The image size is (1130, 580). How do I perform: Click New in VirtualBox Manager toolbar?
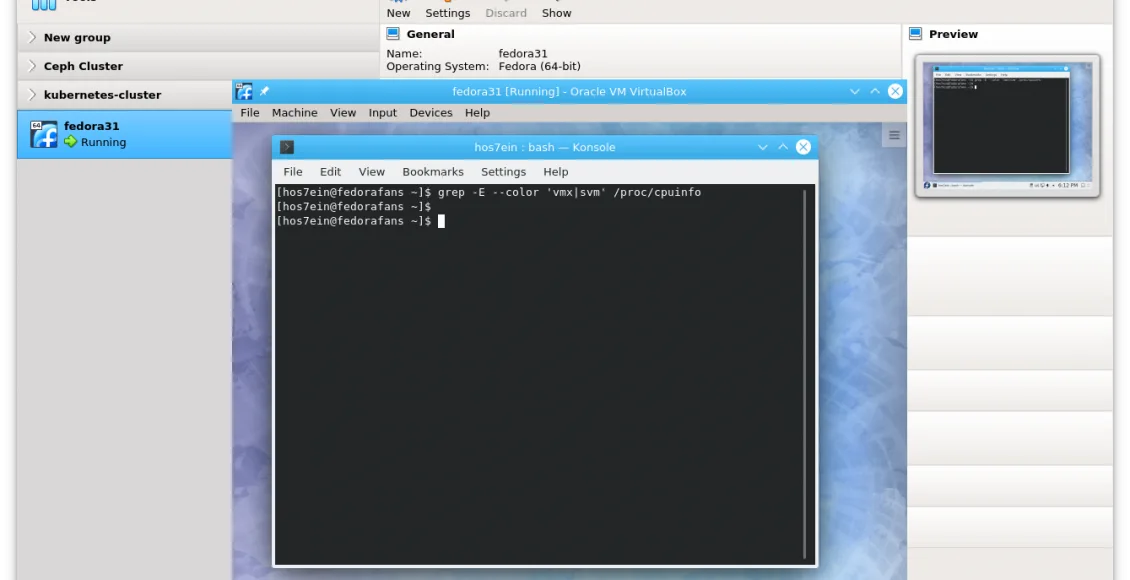pyautogui.click(x=398, y=13)
